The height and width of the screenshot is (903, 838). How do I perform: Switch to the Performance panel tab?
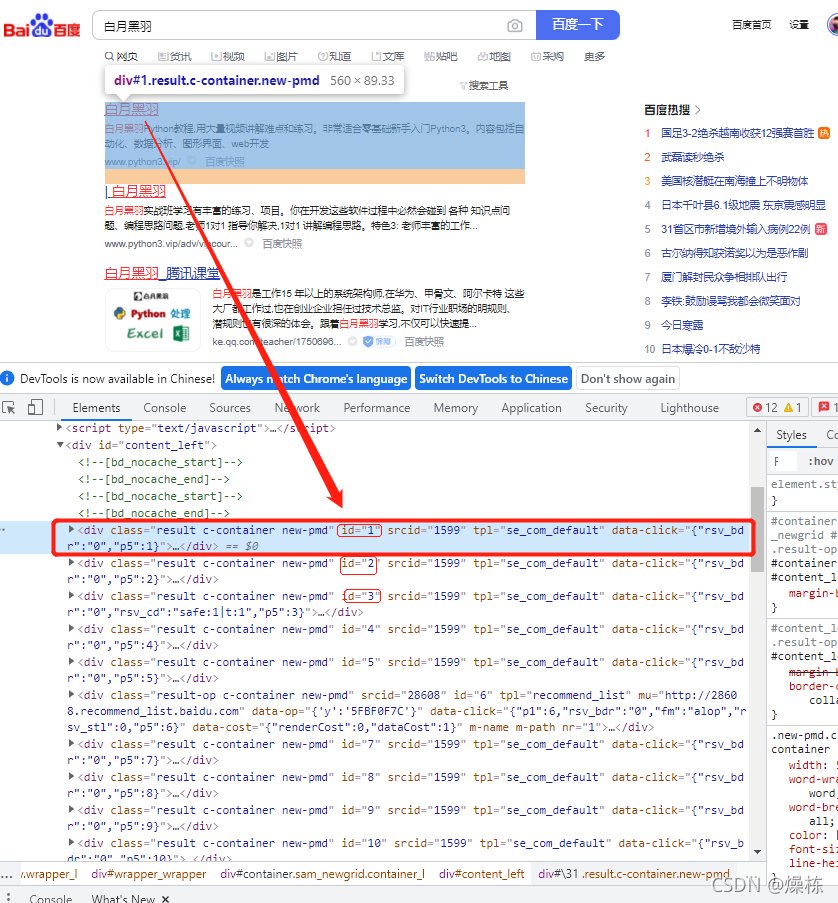377,408
